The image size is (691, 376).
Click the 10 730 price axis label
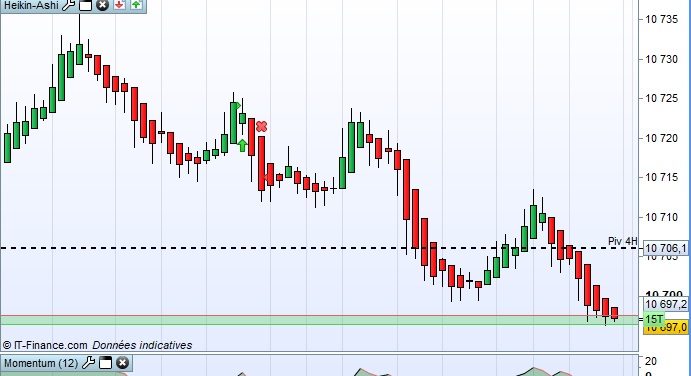point(661,59)
